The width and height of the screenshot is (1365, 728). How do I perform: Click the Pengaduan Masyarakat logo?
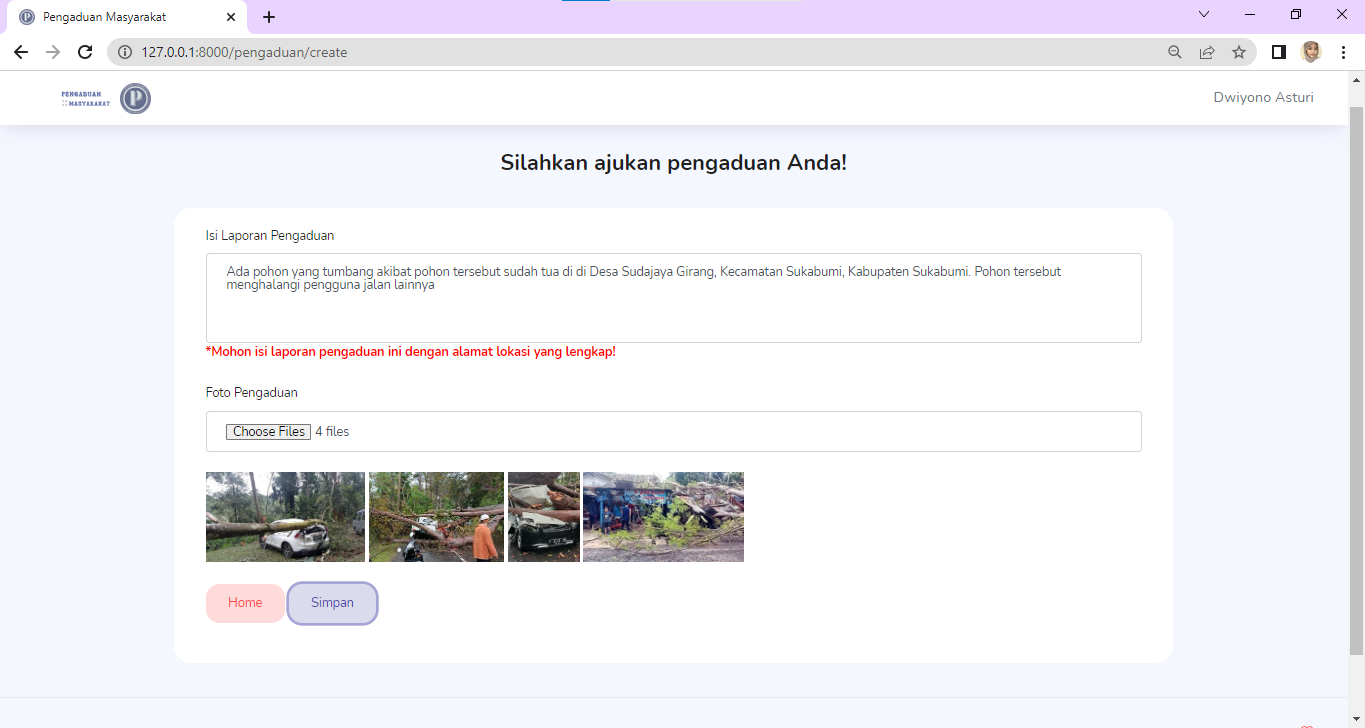click(106, 98)
